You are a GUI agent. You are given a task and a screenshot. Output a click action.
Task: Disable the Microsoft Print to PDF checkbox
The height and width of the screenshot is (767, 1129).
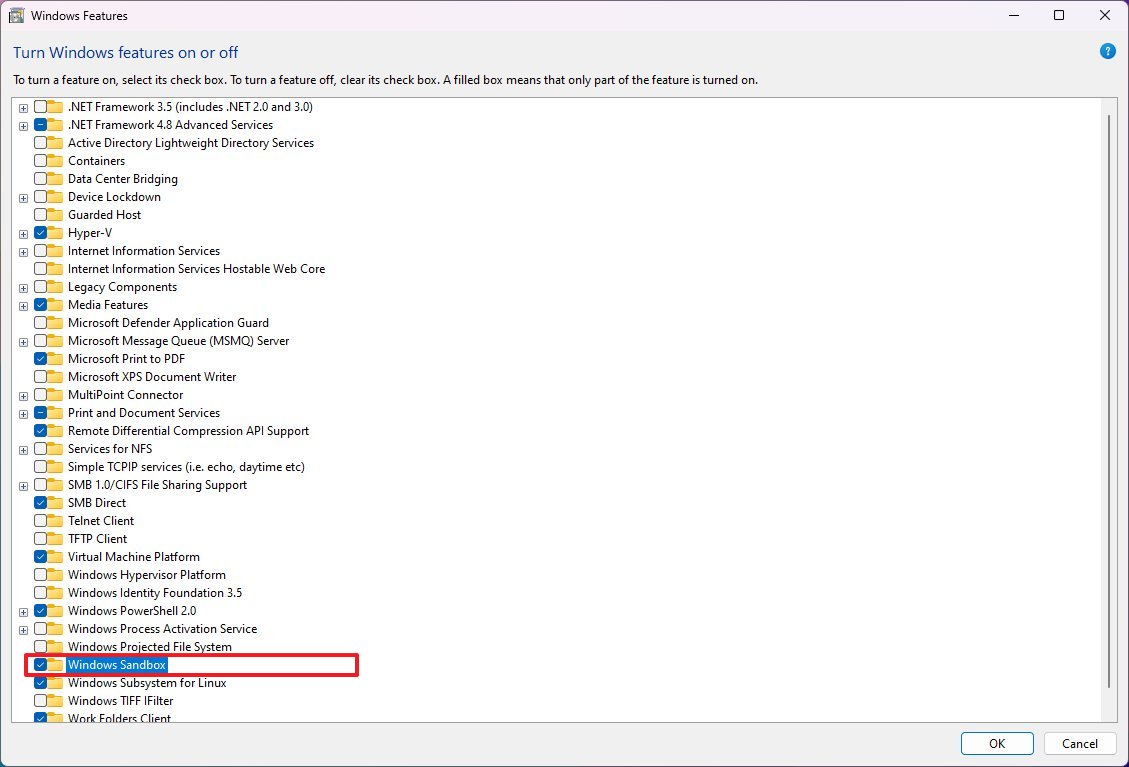point(40,359)
